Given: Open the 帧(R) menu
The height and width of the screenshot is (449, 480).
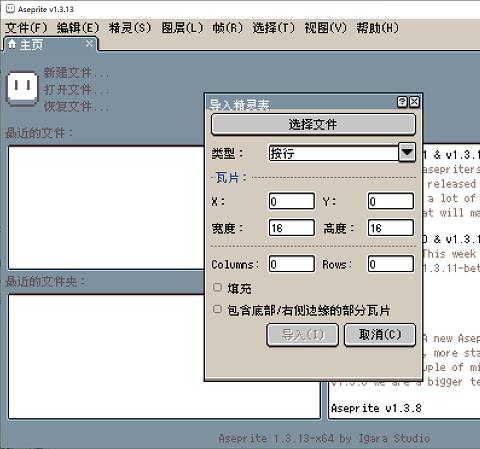Looking at the screenshot, I should pyautogui.click(x=228, y=27).
